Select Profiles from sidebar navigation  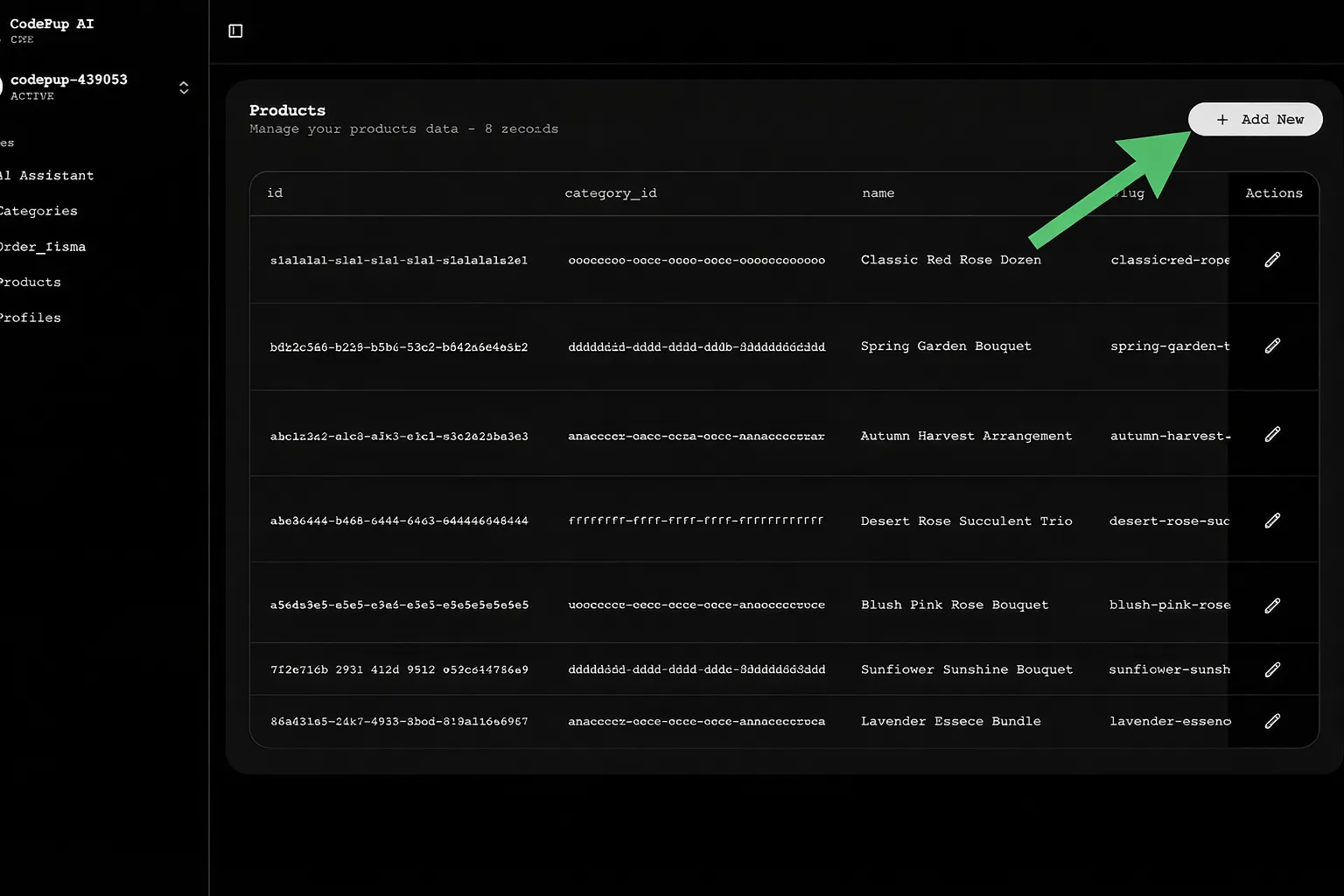(31, 317)
